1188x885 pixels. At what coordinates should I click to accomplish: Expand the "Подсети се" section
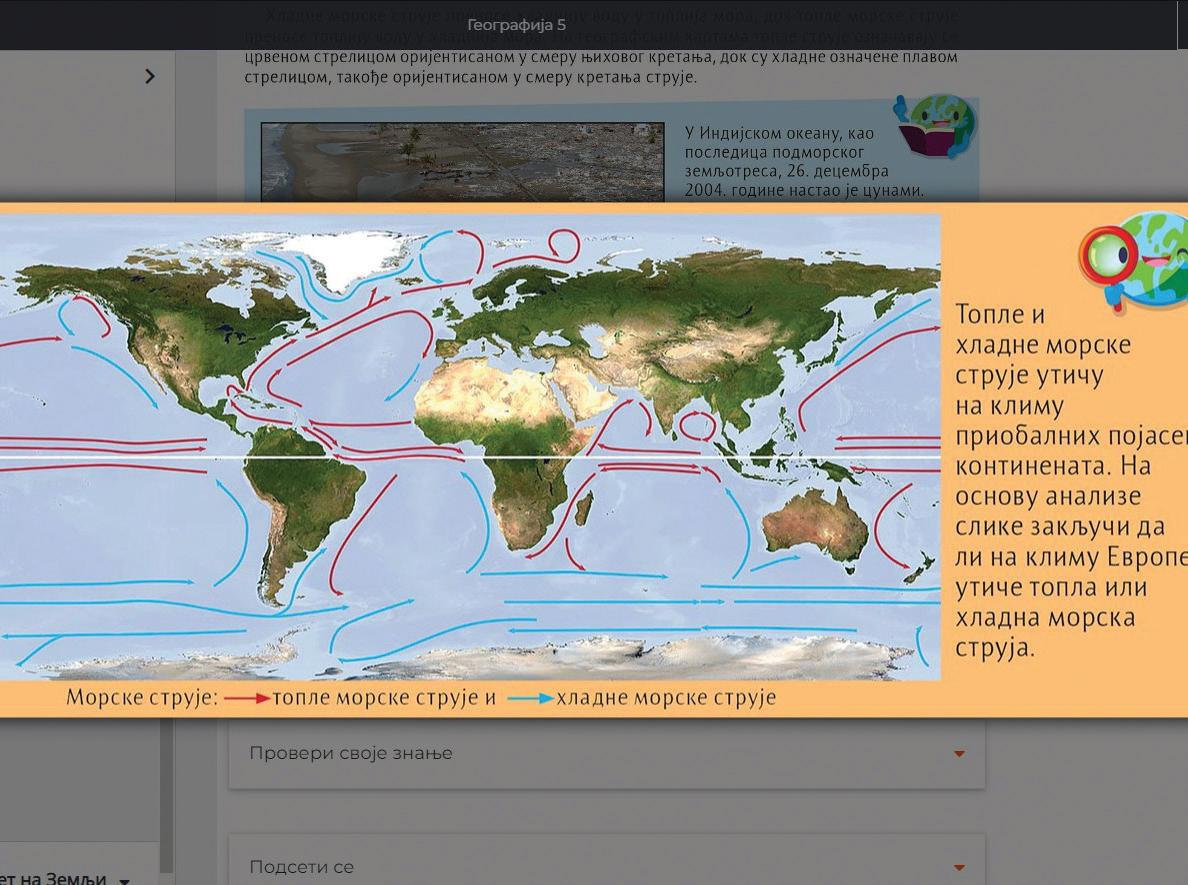606,860
